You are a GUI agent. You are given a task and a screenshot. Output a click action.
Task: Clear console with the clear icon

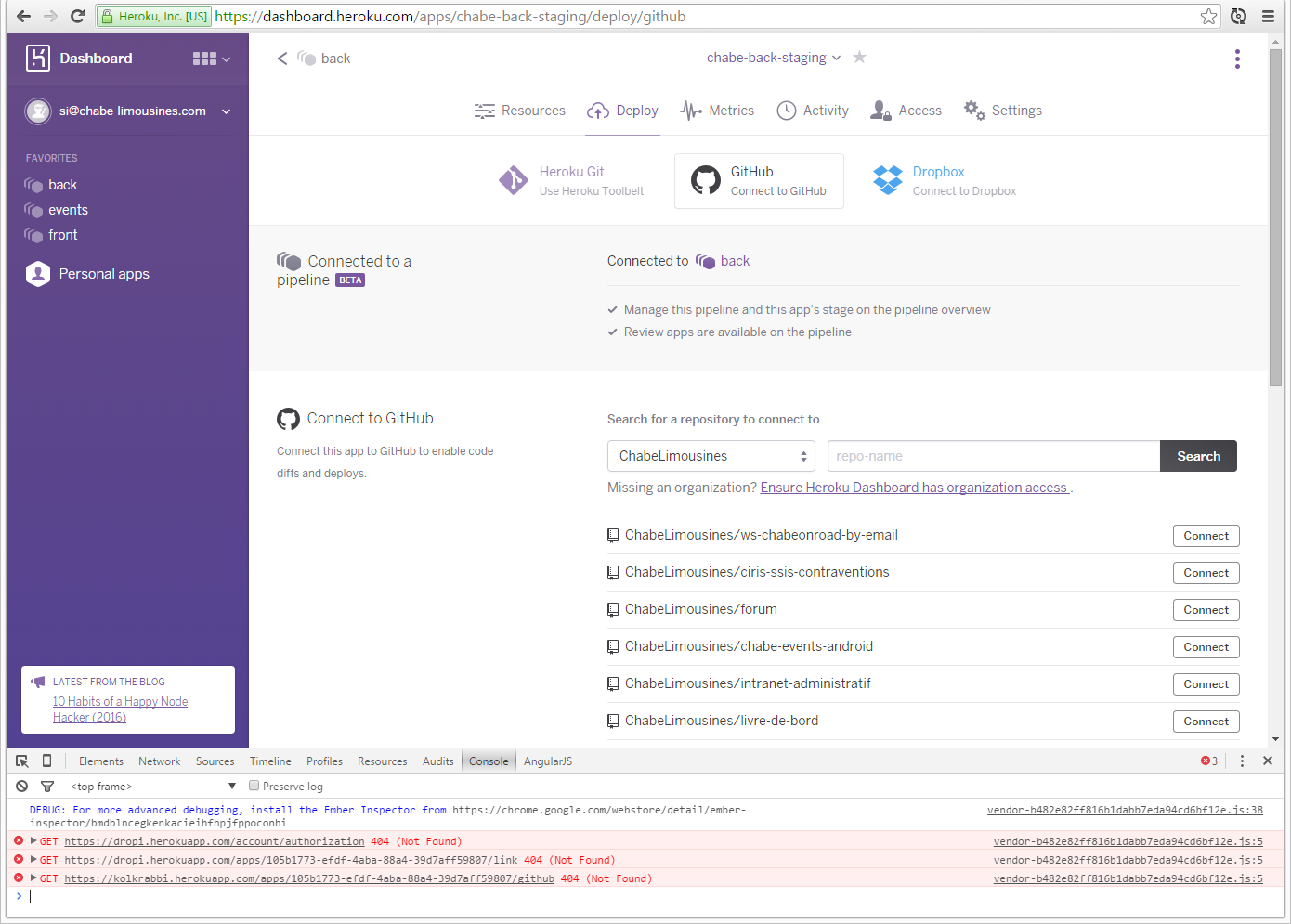(x=22, y=787)
